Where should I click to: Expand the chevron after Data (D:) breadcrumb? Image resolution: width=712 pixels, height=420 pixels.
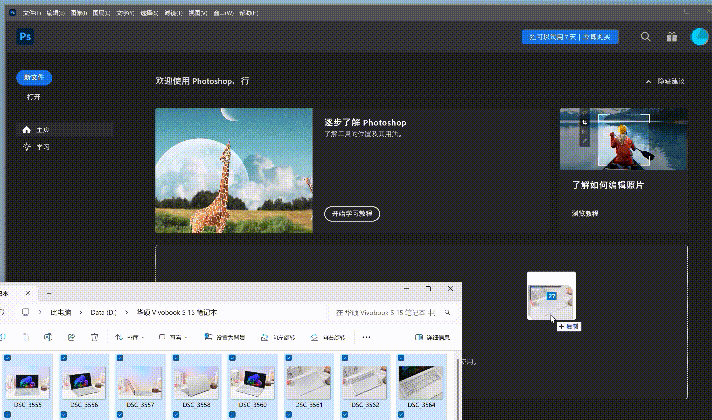click(x=126, y=312)
